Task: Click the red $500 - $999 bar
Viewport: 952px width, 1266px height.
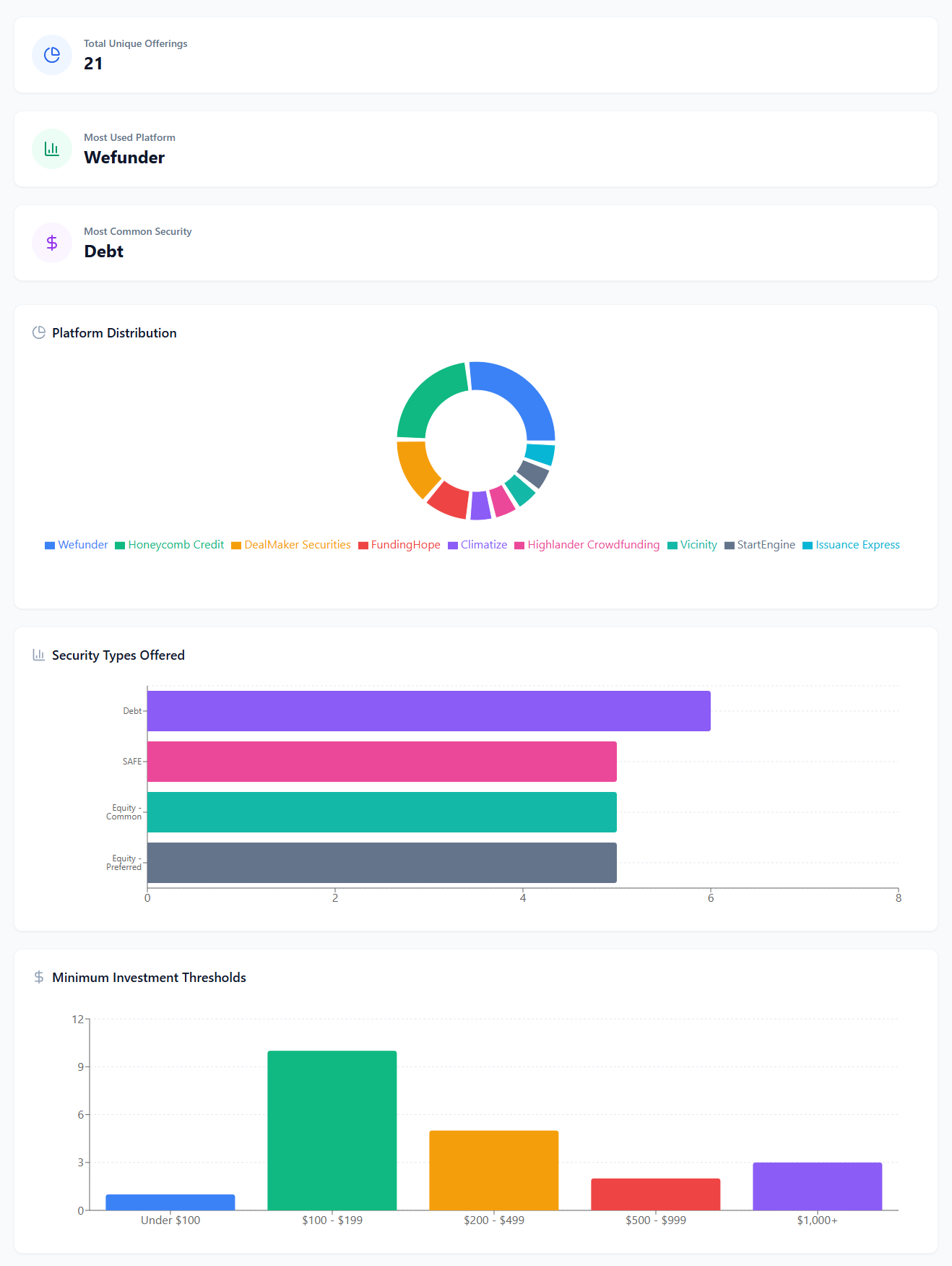Action: (656, 1194)
